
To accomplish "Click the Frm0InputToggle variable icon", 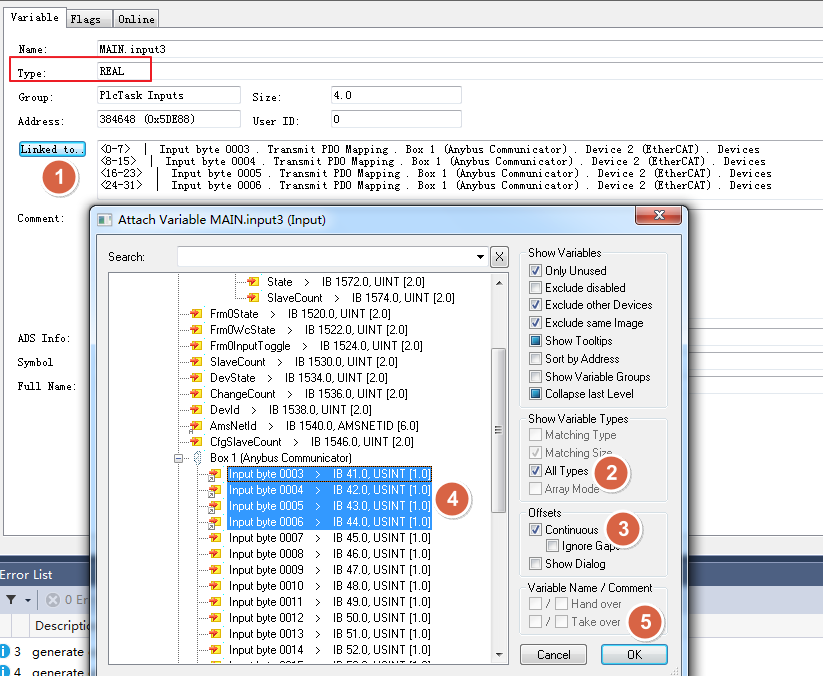I will [196, 346].
